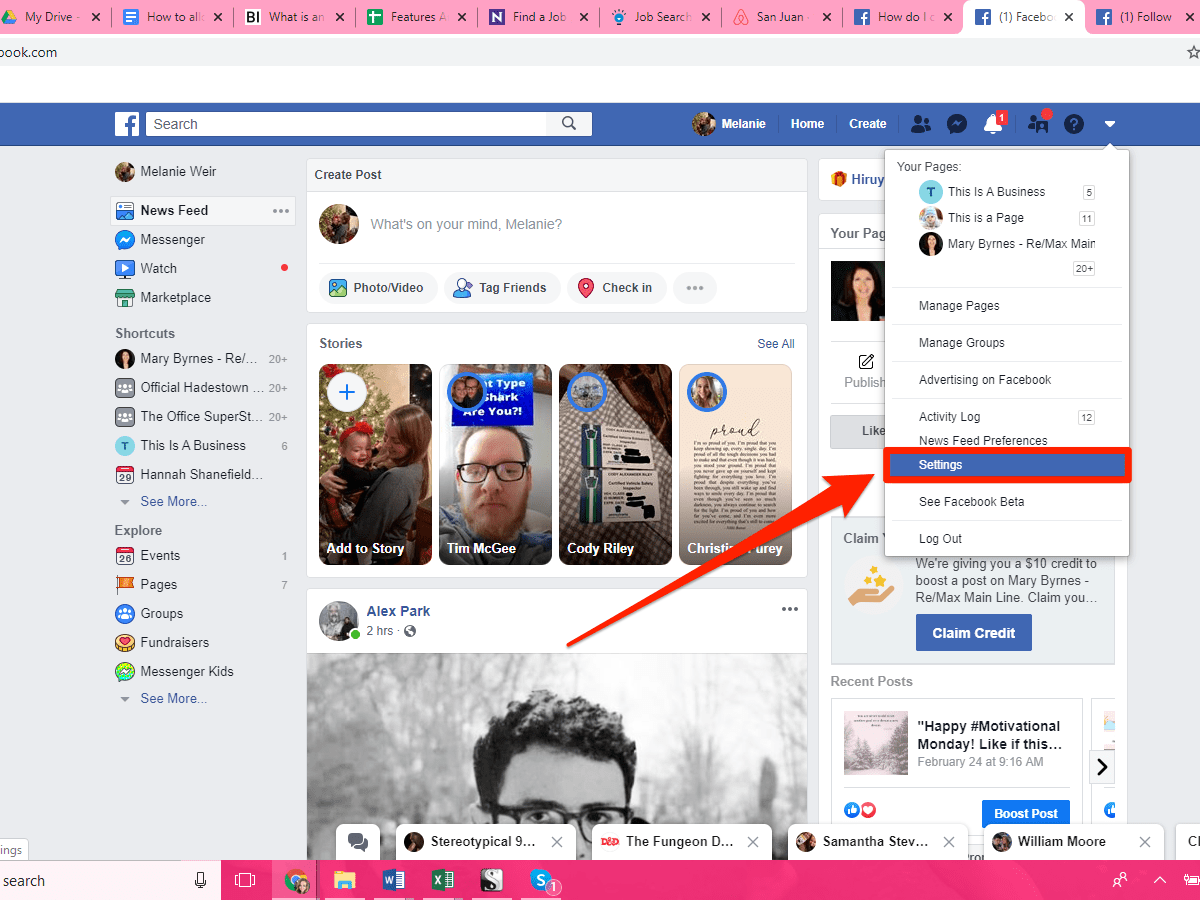Click the Fundraisers icon
Viewport: 1200px width, 900px height.
(x=125, y=643)
